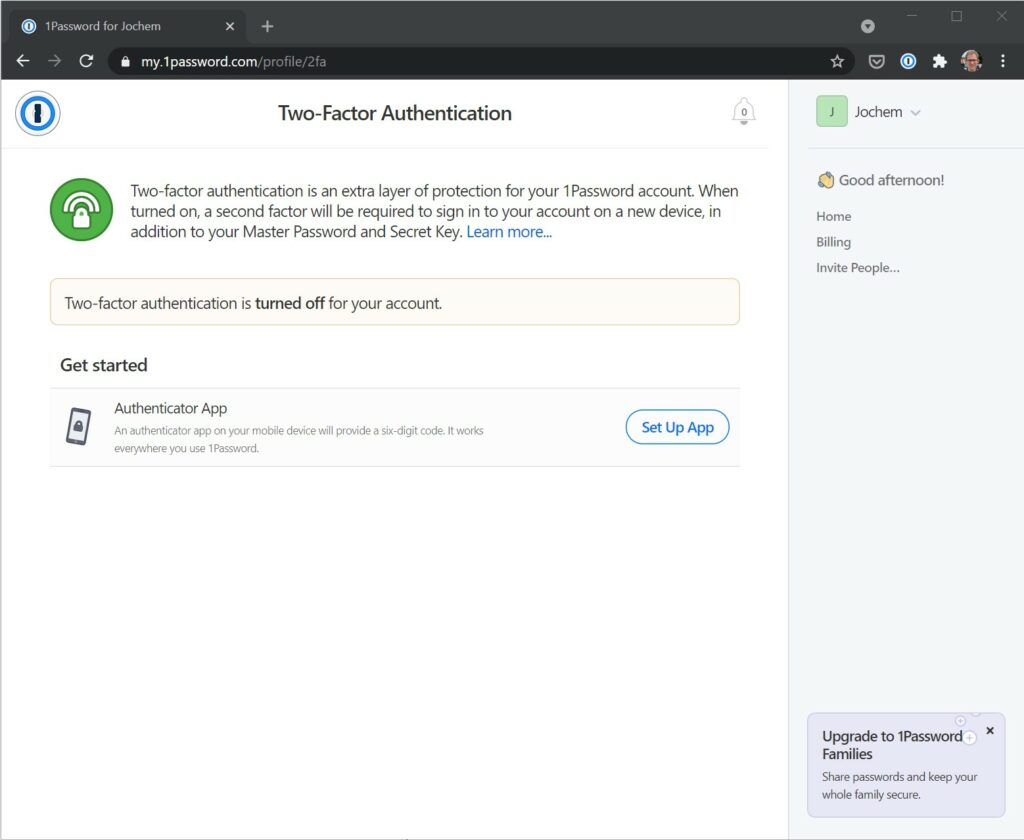Expand the Jochem account dropdown chevron
This screenshot has width=1024, height=840.
click(x=916, y=113)
